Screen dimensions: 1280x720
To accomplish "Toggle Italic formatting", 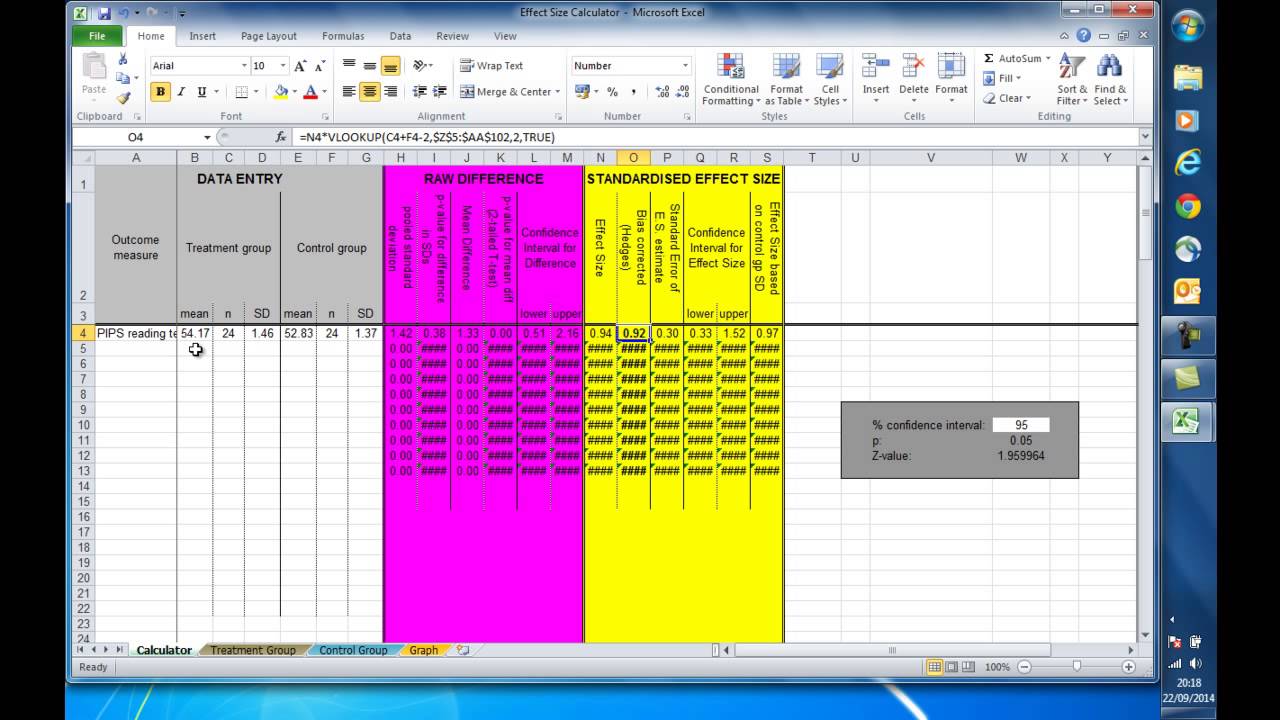I will click(x=181, y=92).
